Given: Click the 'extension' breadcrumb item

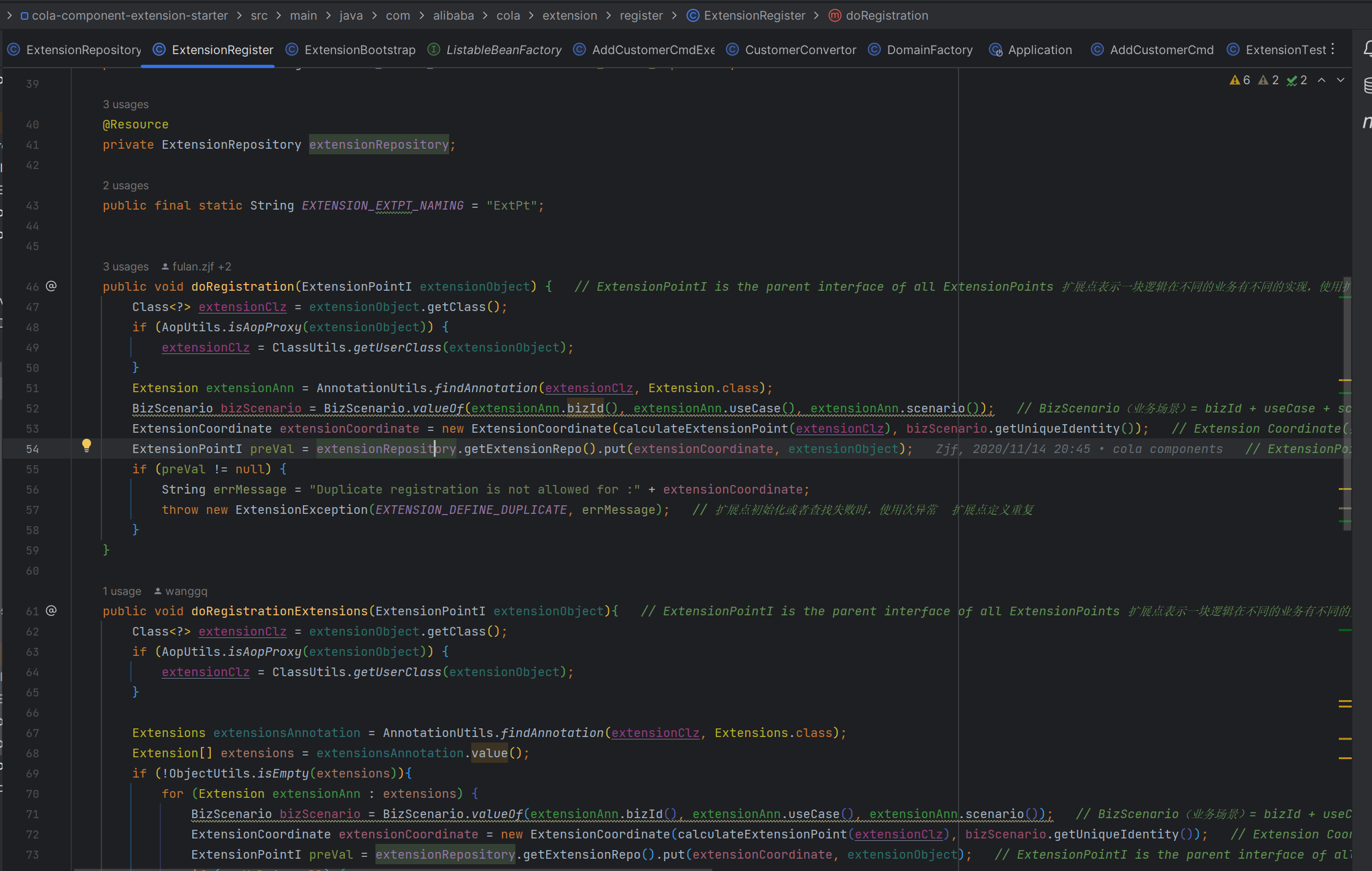Looking at the screenshot, I should tap(570, 15).
